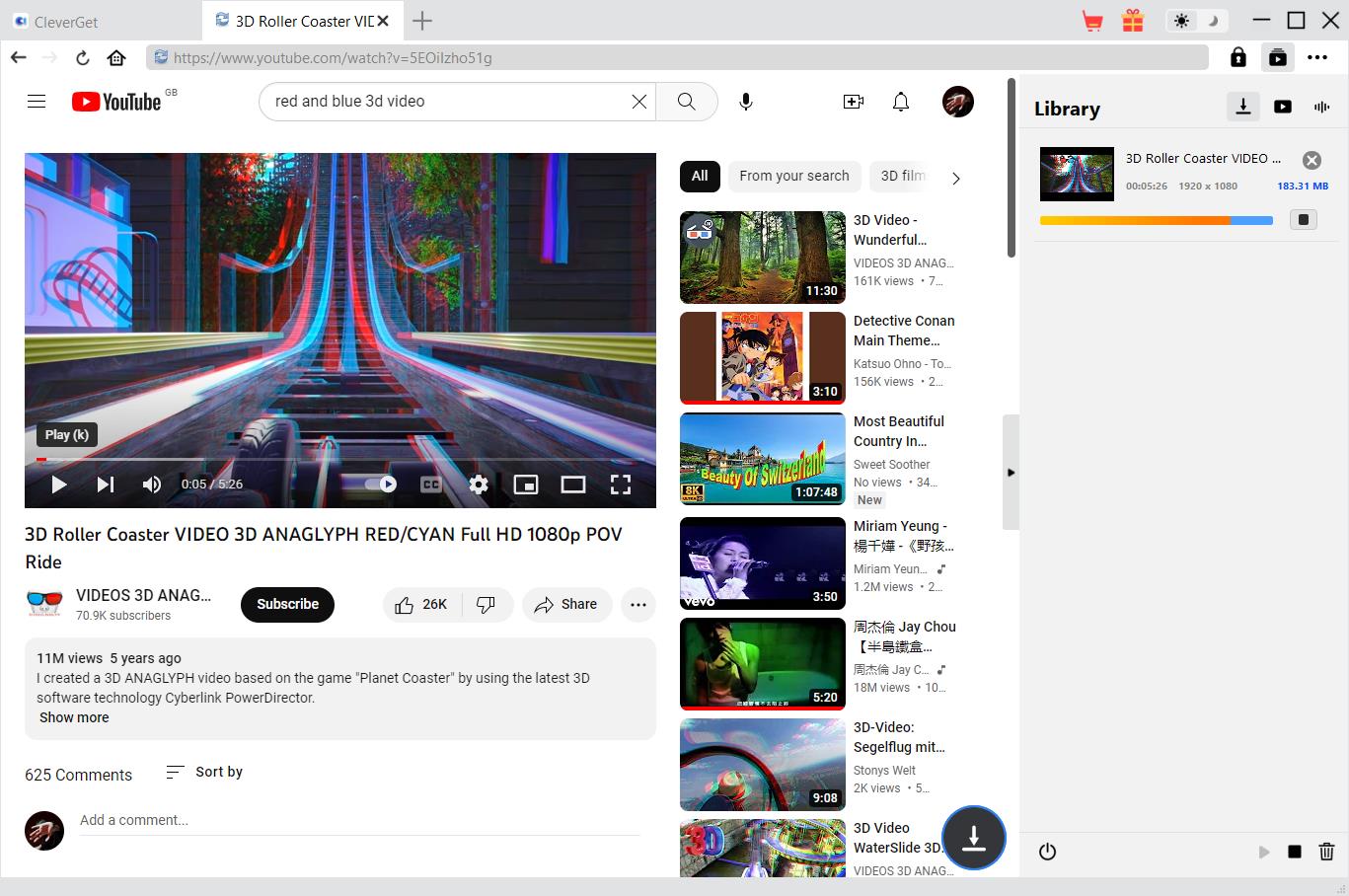The width and height of the screenshot is (1349, 896).
Task: Expand more filter chips with chevron
Action: [955, 179]
